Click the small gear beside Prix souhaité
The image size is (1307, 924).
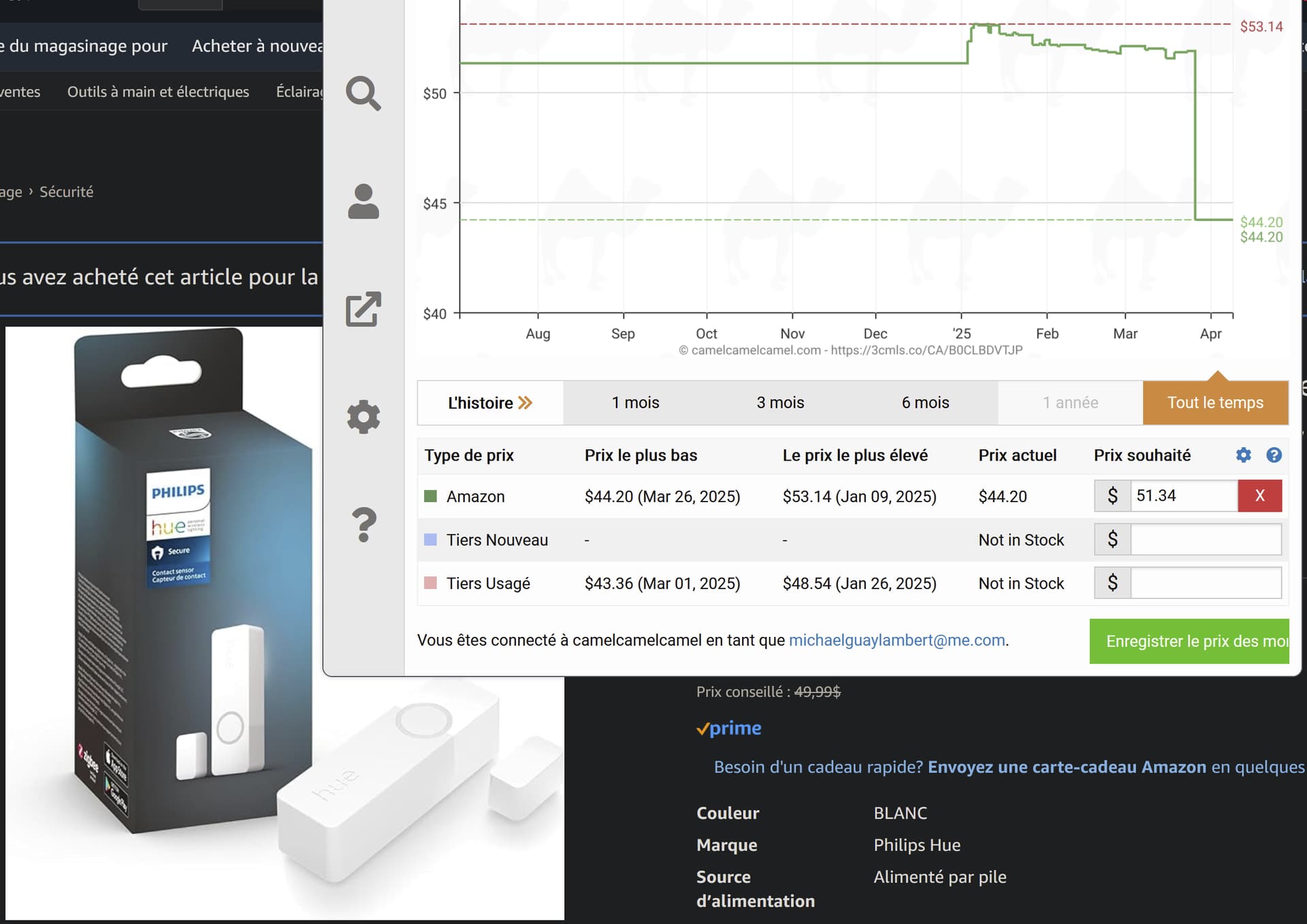[1244, 455]
